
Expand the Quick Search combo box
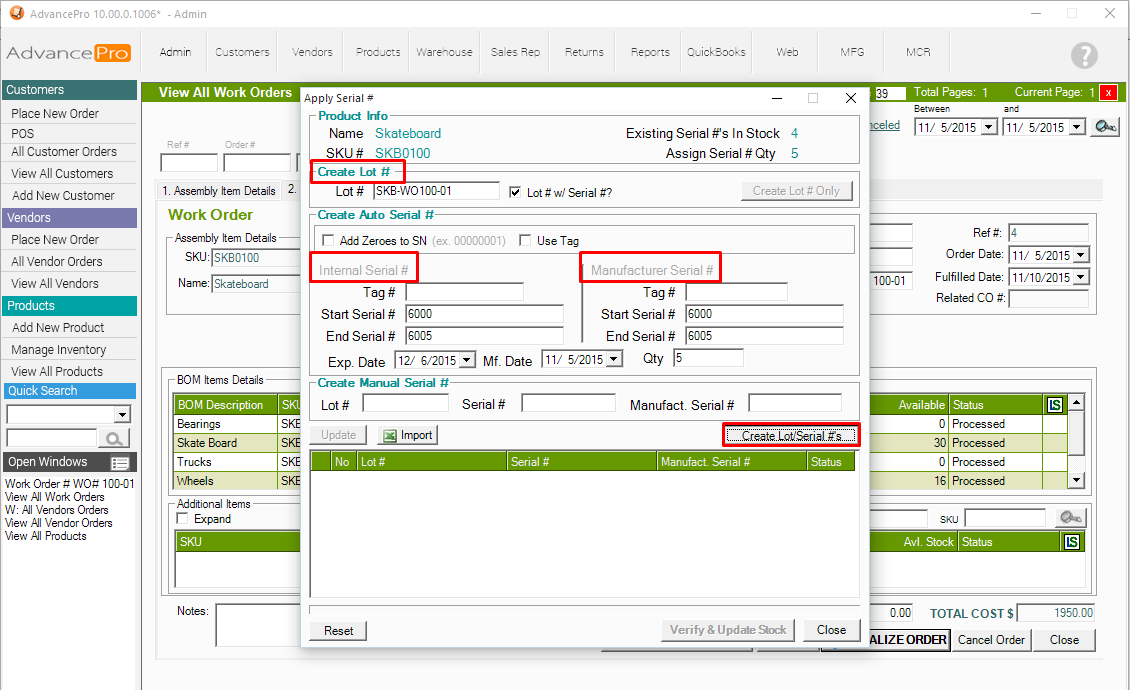point(122,415)
